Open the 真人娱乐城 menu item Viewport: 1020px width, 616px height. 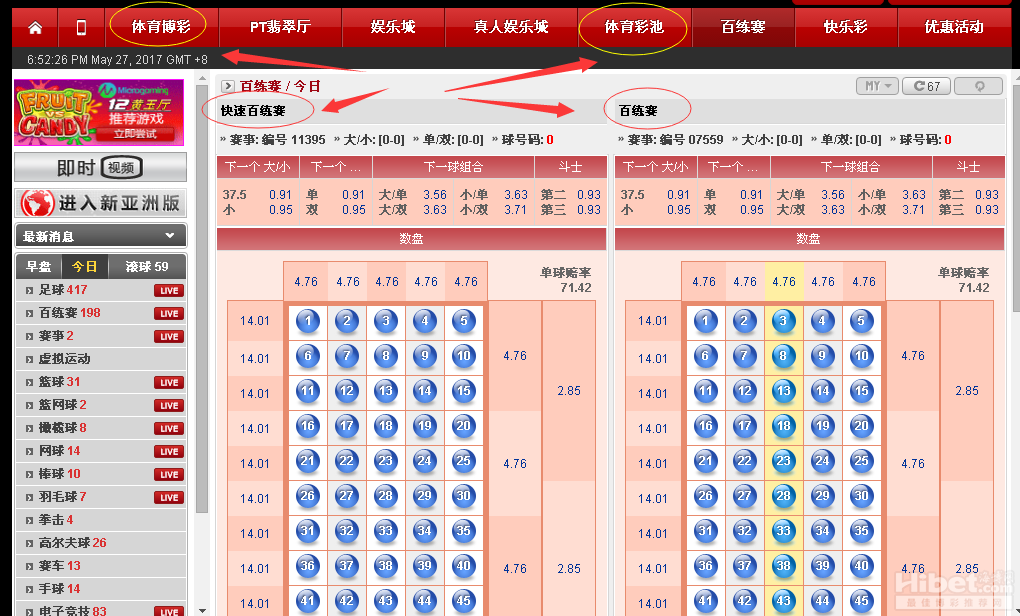[x=511, y=27]
